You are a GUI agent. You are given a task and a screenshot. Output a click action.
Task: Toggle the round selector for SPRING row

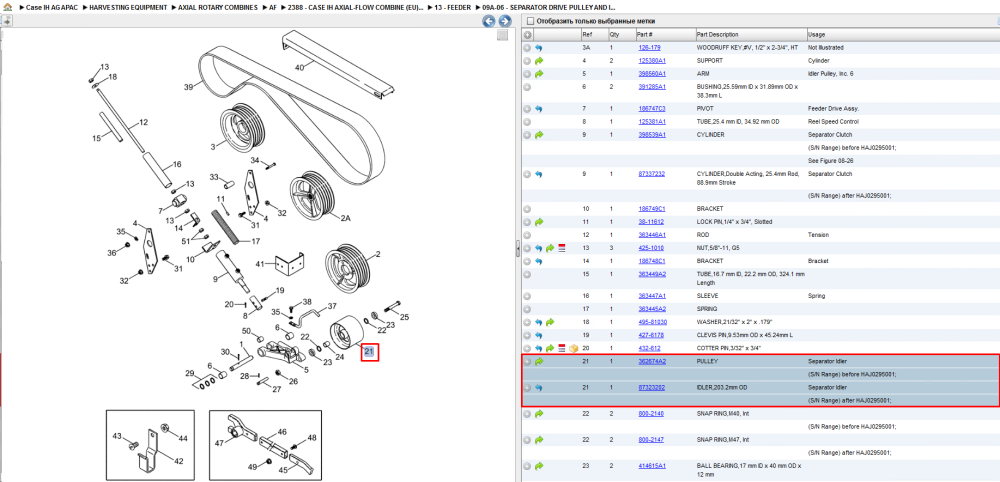(x=527, y=309)
